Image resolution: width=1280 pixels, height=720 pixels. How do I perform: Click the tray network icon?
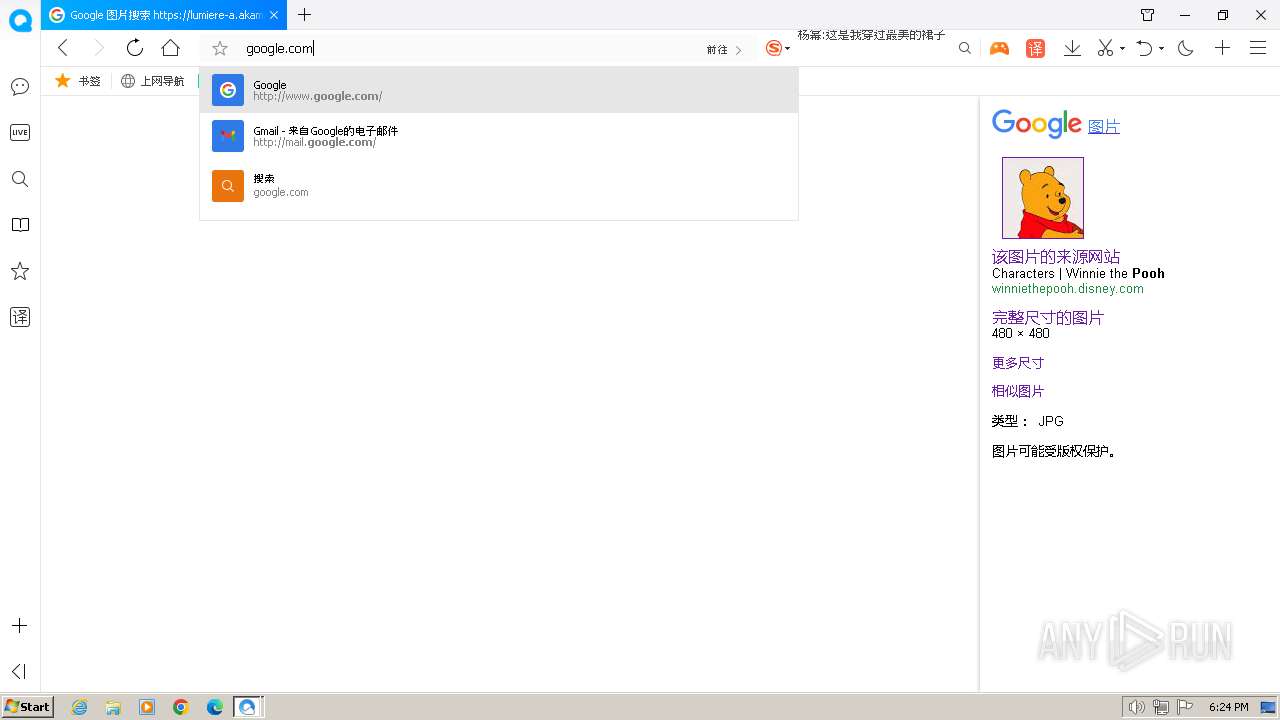coord(1161,707)
